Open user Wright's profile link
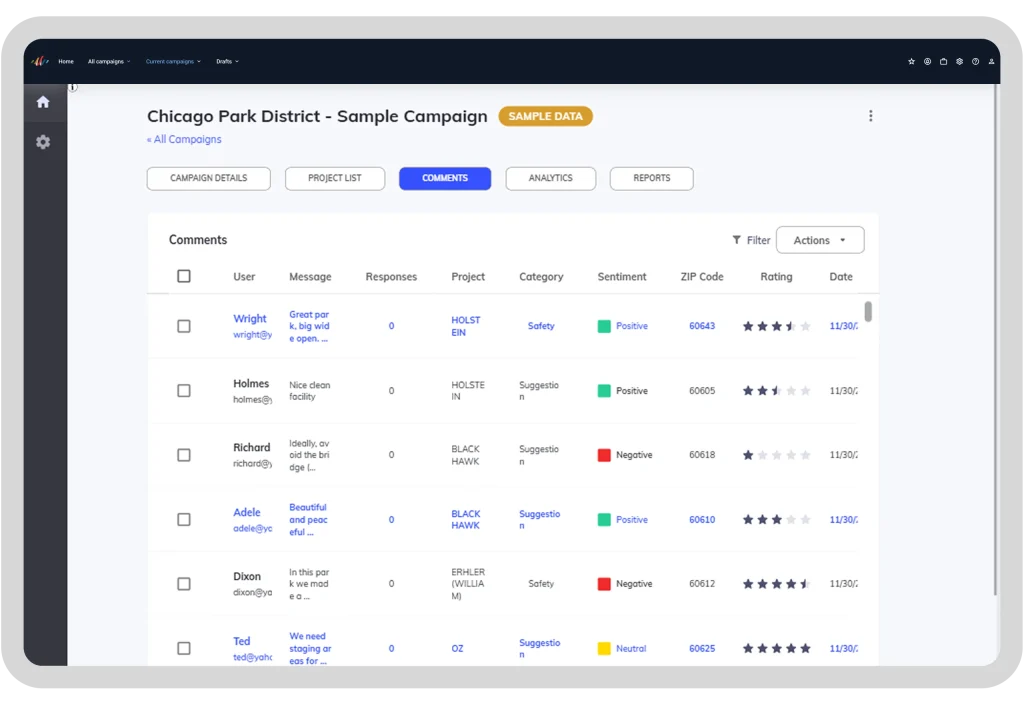The image size is (1024, 705). coord(249,319)
